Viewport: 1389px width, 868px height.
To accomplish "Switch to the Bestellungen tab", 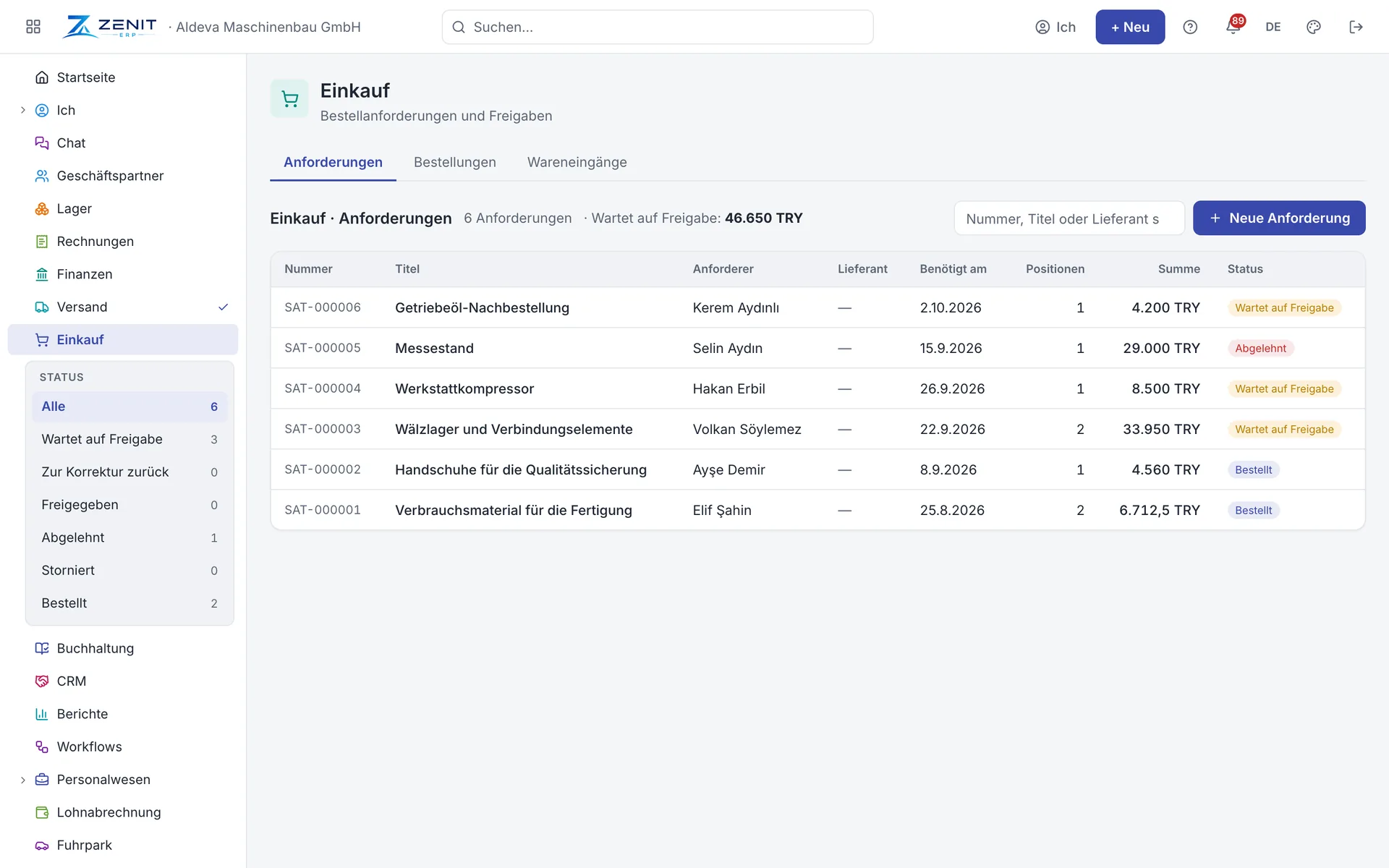I will coord(455,162).
